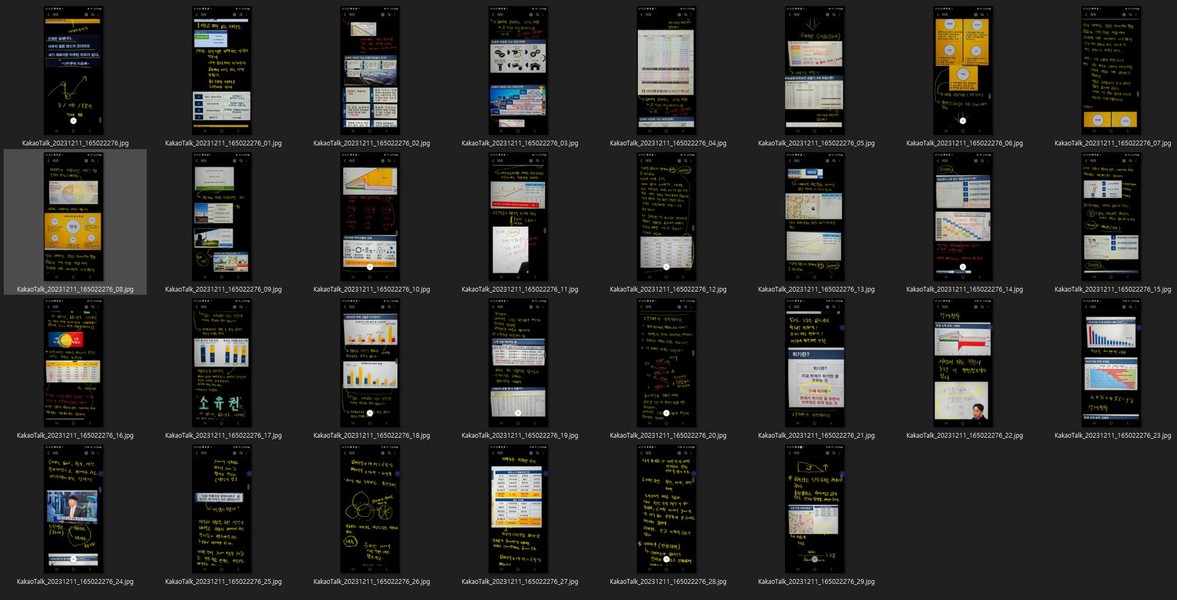This screenshot has height=600, width=1177.
Task: Select thumbnail of KakaoTalk_20231211_165022276_03.jpg
Action: 518,71
